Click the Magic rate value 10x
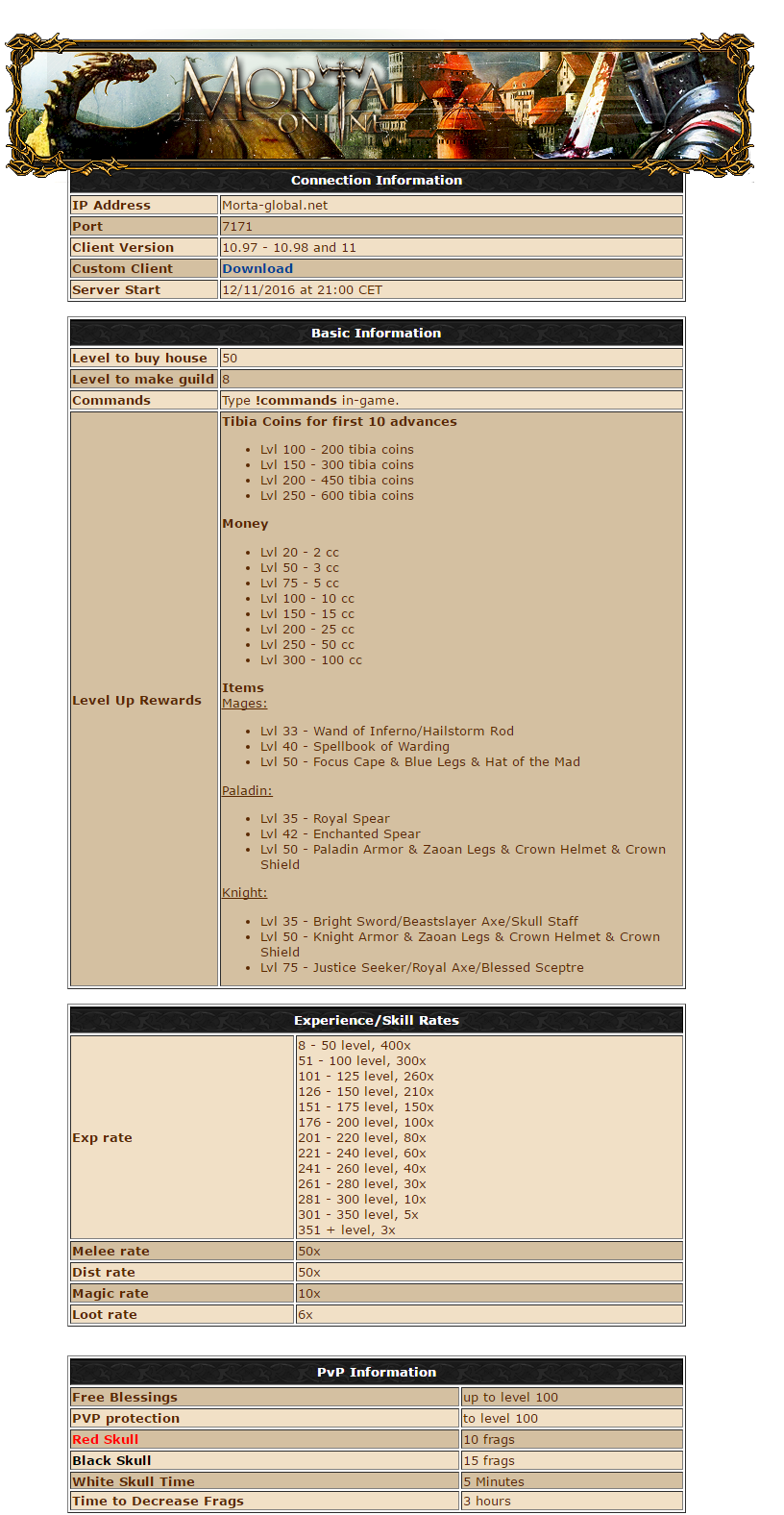The width and height of the screenshot is (784, 1515). (309, 1294)
